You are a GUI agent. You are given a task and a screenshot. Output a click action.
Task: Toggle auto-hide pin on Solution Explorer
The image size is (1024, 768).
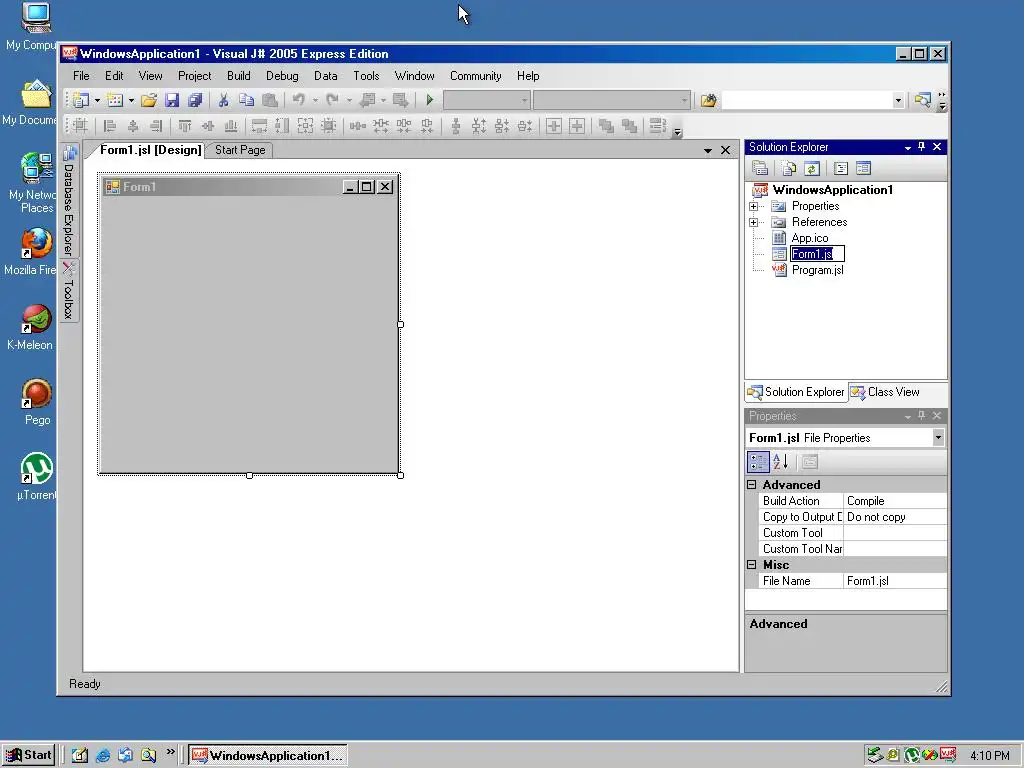click(x=921, y=147)
